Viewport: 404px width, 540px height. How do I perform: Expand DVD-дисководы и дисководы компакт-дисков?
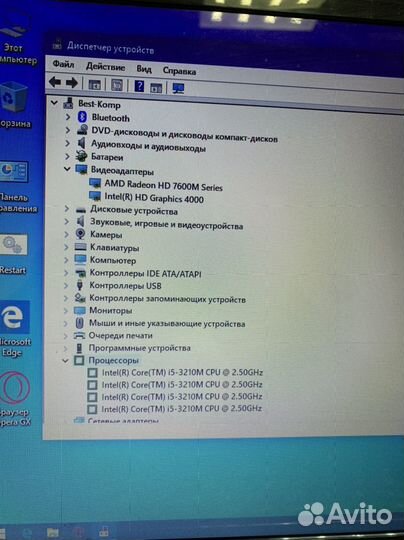pos(68,130)
